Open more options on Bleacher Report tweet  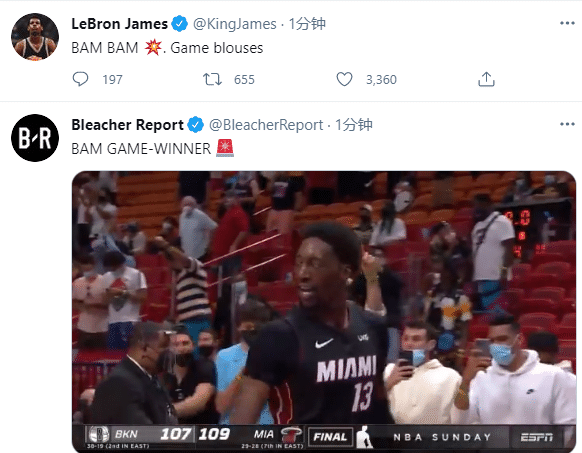(x=567, y=124)
